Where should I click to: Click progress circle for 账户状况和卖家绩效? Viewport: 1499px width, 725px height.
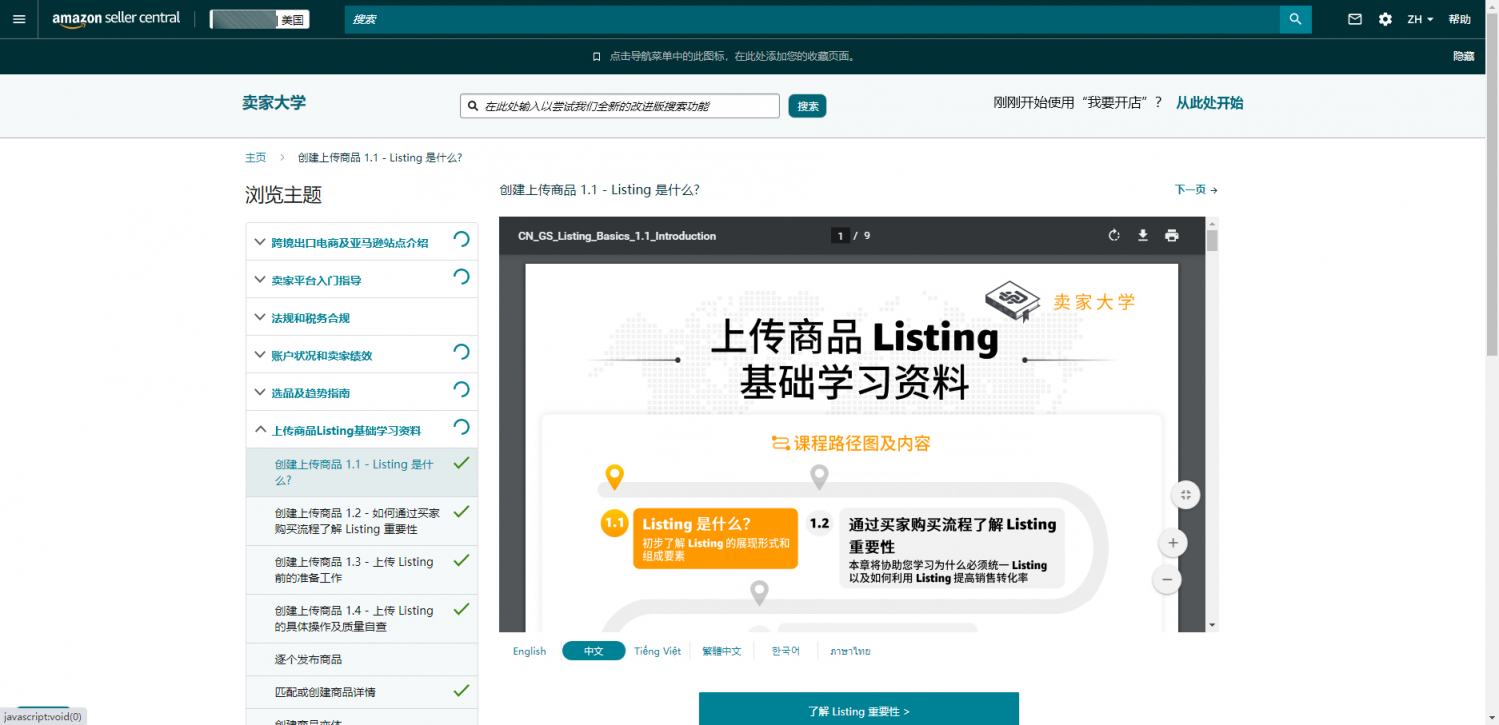461,352
